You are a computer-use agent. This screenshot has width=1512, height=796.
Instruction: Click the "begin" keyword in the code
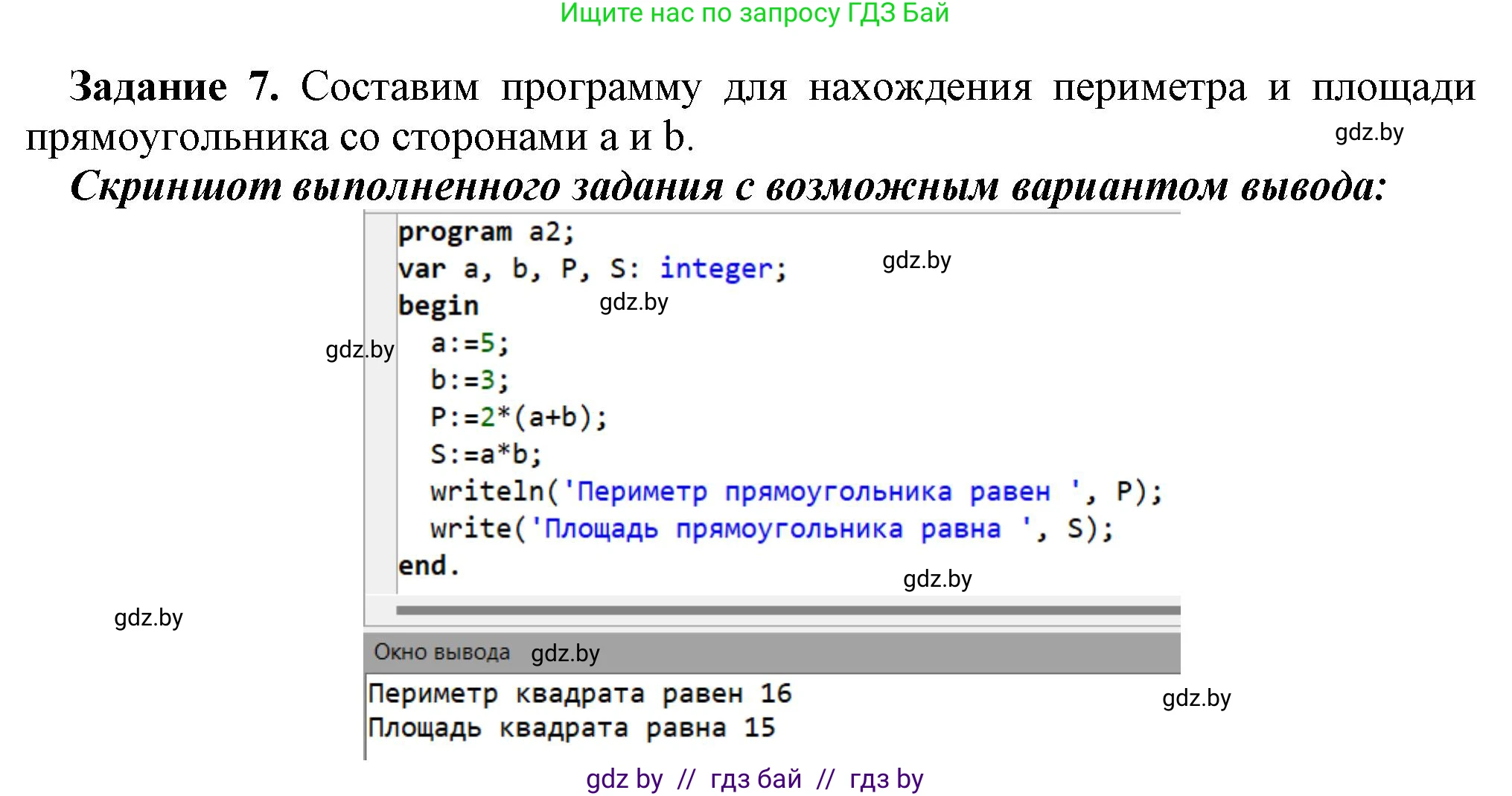tap(438, 306)
